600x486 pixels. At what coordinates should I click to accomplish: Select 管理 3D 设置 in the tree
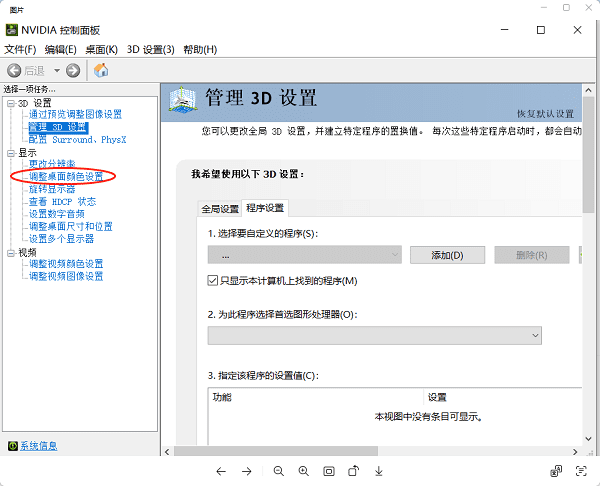(x=58, y=127)
